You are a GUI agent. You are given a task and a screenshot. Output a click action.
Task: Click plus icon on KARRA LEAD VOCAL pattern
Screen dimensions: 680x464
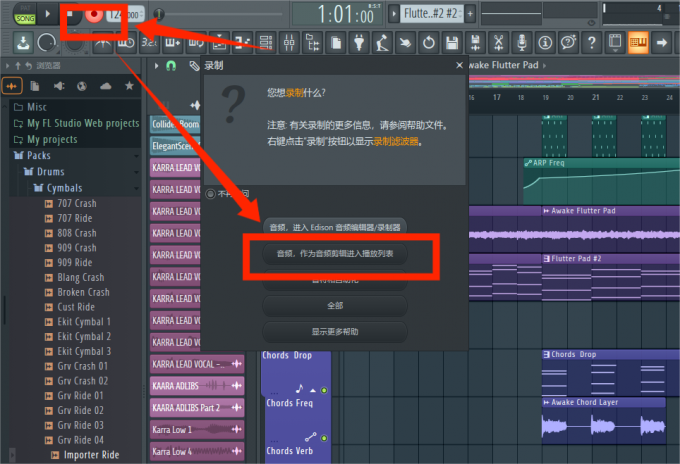pos(236,364)
